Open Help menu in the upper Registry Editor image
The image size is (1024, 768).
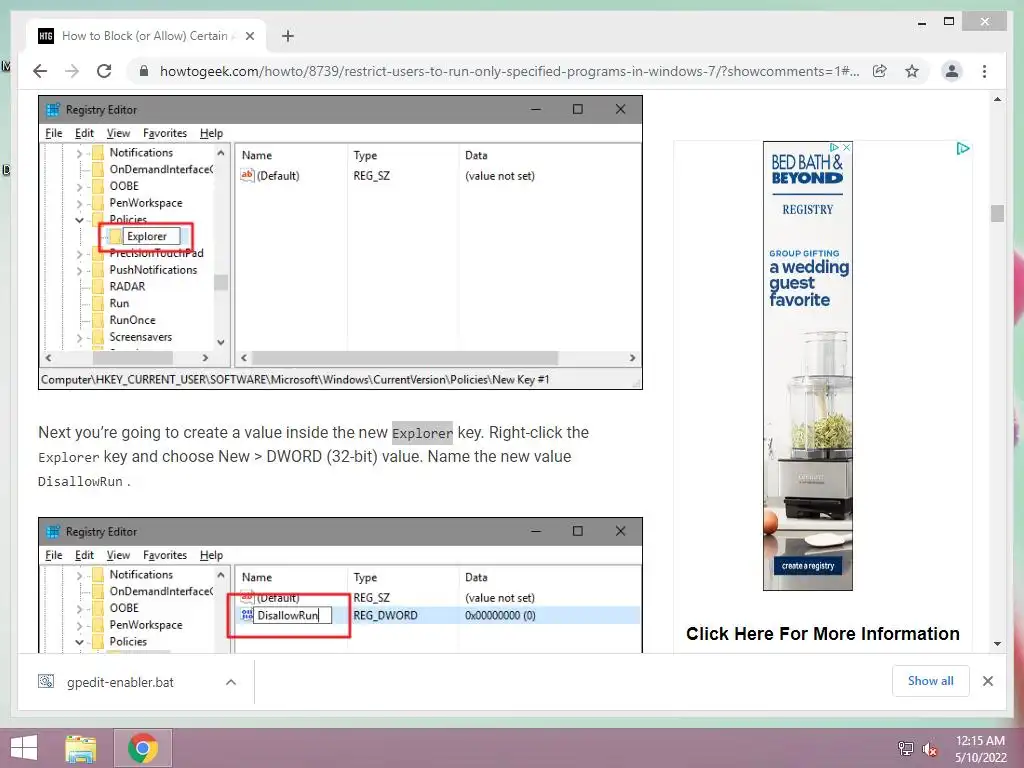[211, 133]
